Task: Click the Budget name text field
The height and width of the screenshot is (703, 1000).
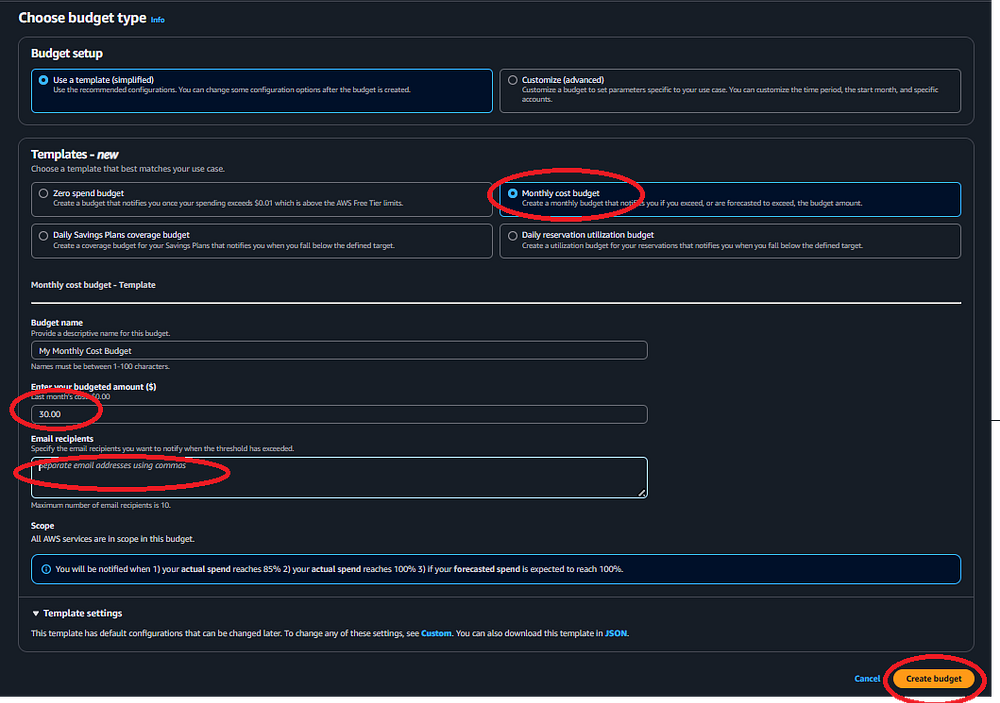Action: pos(339,351)
